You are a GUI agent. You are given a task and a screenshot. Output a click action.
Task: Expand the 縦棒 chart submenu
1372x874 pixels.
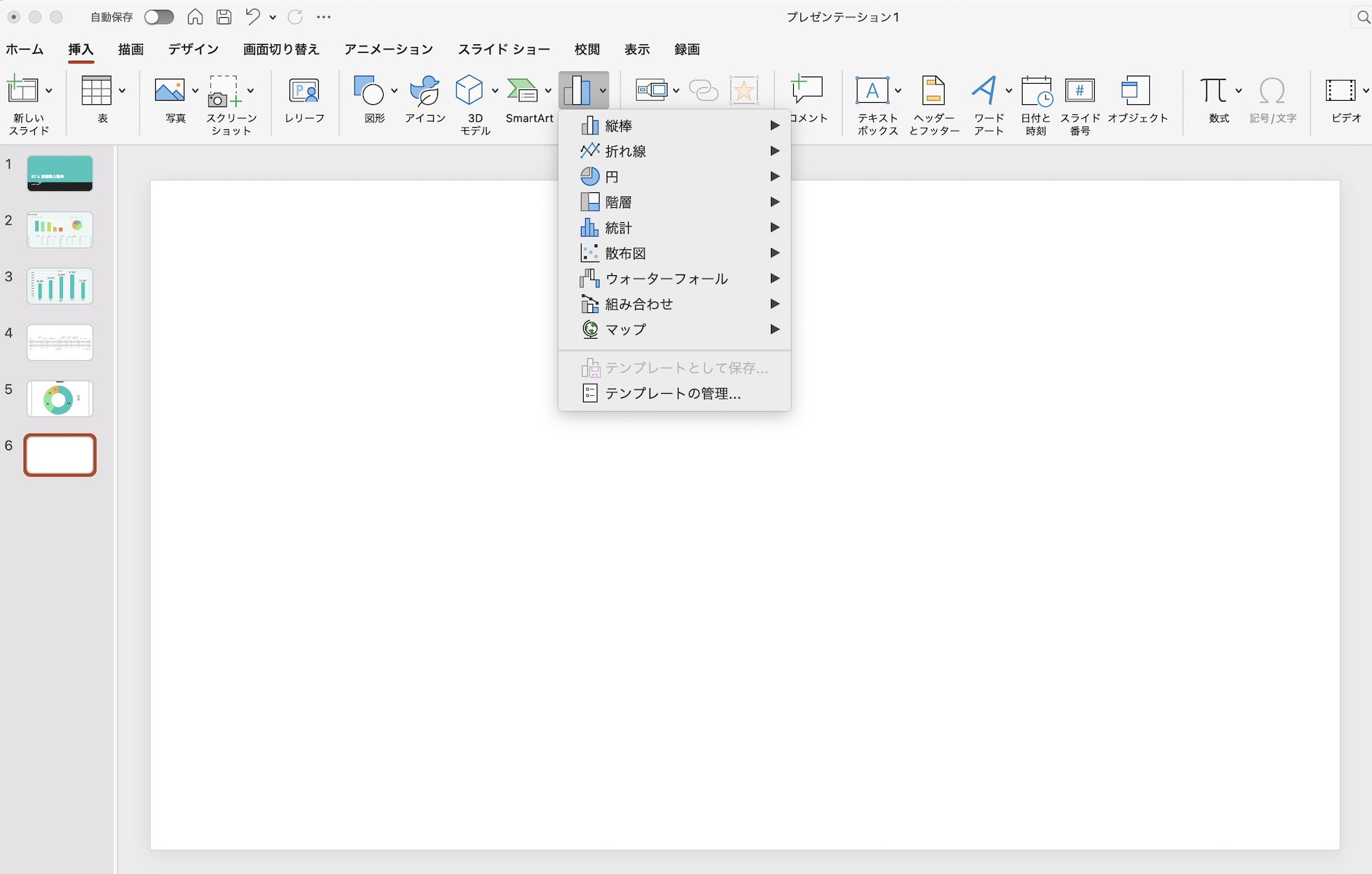pos(675,126)
